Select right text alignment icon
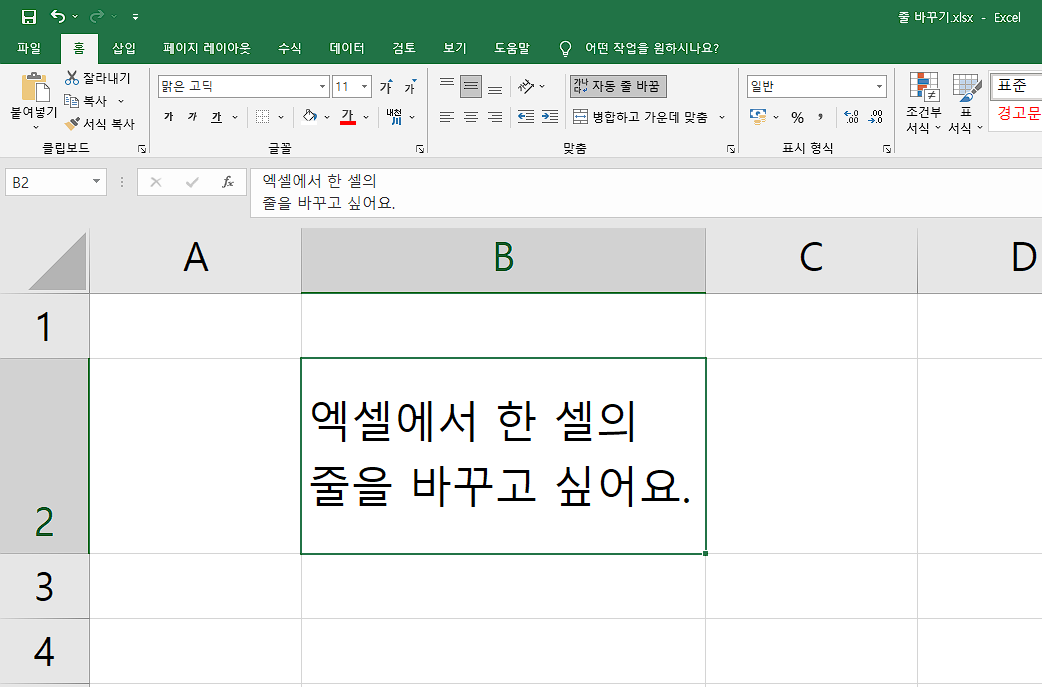 point(494,117)
